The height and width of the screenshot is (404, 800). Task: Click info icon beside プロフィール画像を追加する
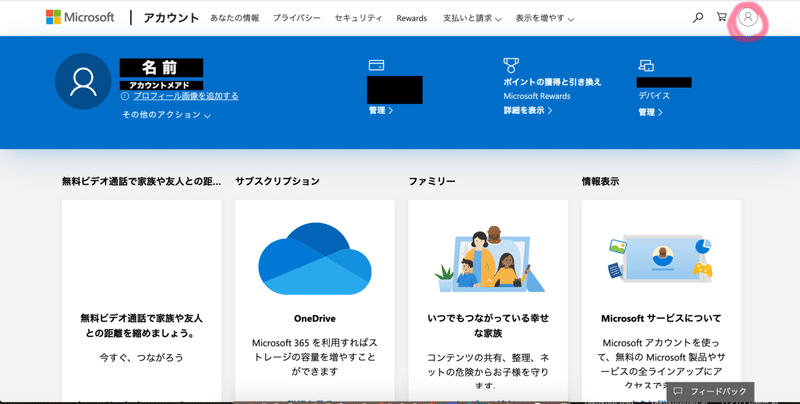point(125,96)
